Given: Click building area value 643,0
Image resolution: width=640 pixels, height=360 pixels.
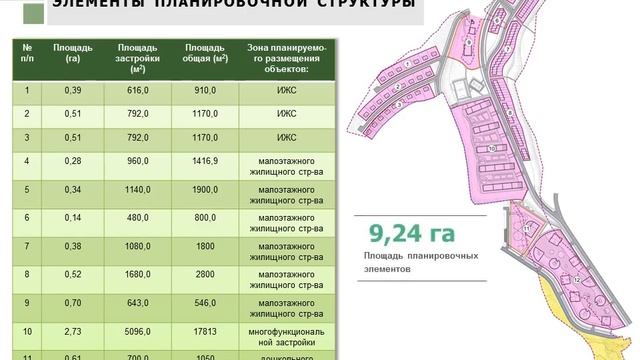Looking at the screenshot, I should [x=138, y=303].
